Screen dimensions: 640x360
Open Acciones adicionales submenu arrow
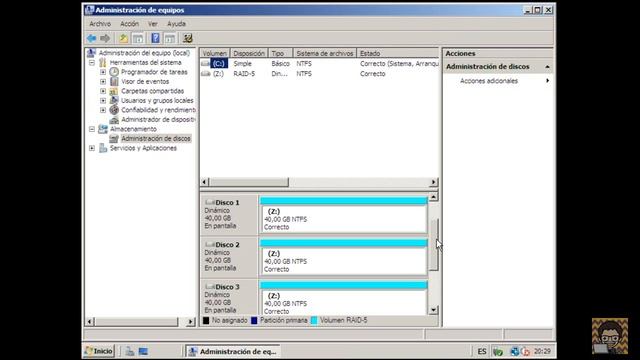pos(547,81)
